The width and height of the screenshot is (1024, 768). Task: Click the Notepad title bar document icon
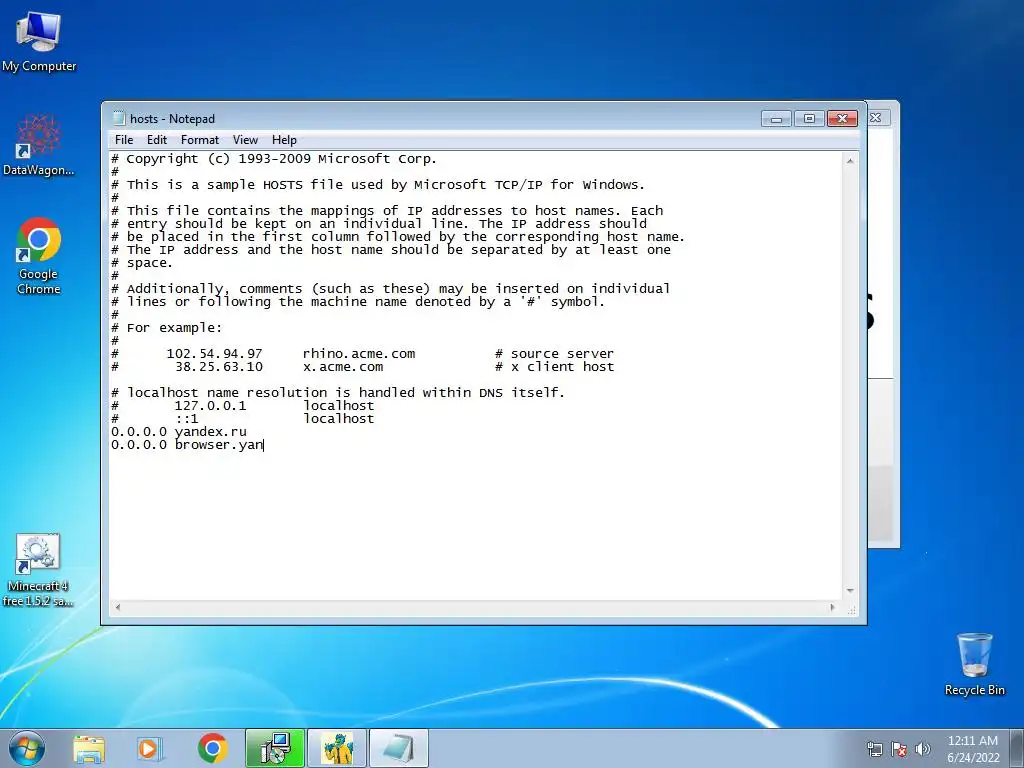119,118
